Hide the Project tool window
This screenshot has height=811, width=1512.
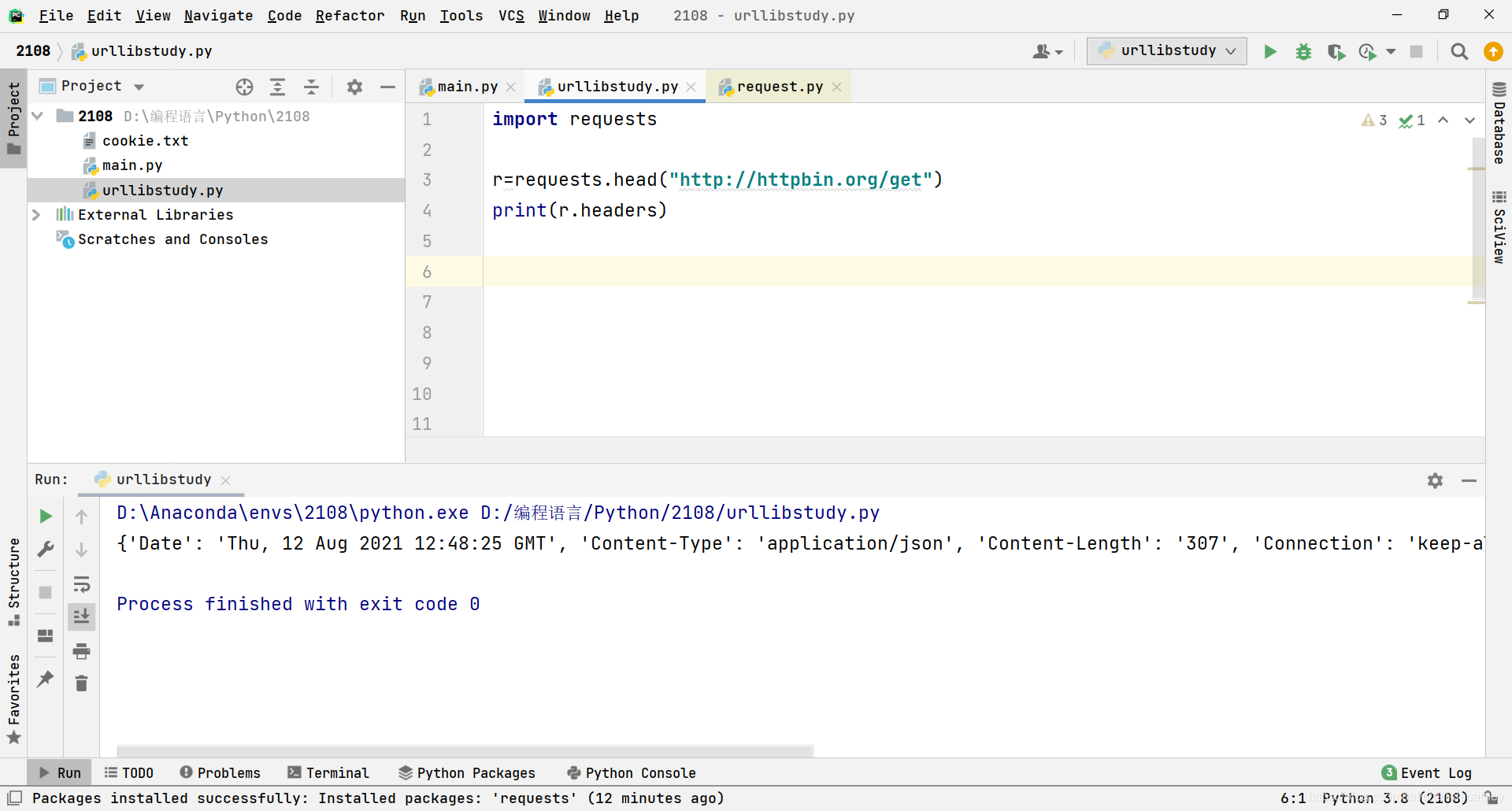387,87
